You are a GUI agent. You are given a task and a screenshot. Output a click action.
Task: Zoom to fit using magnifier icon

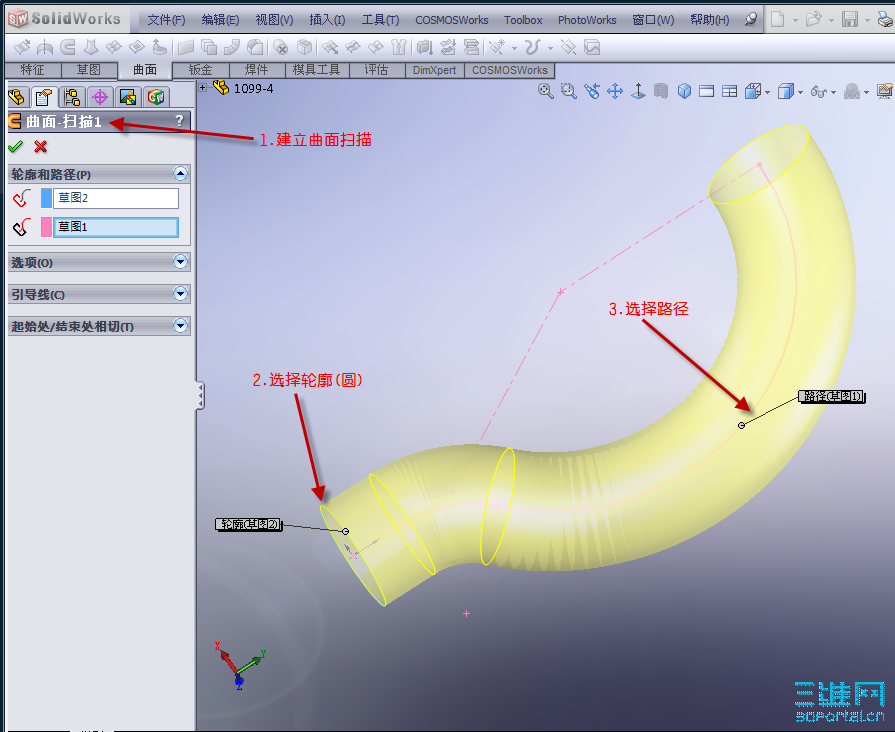point(546,91)
